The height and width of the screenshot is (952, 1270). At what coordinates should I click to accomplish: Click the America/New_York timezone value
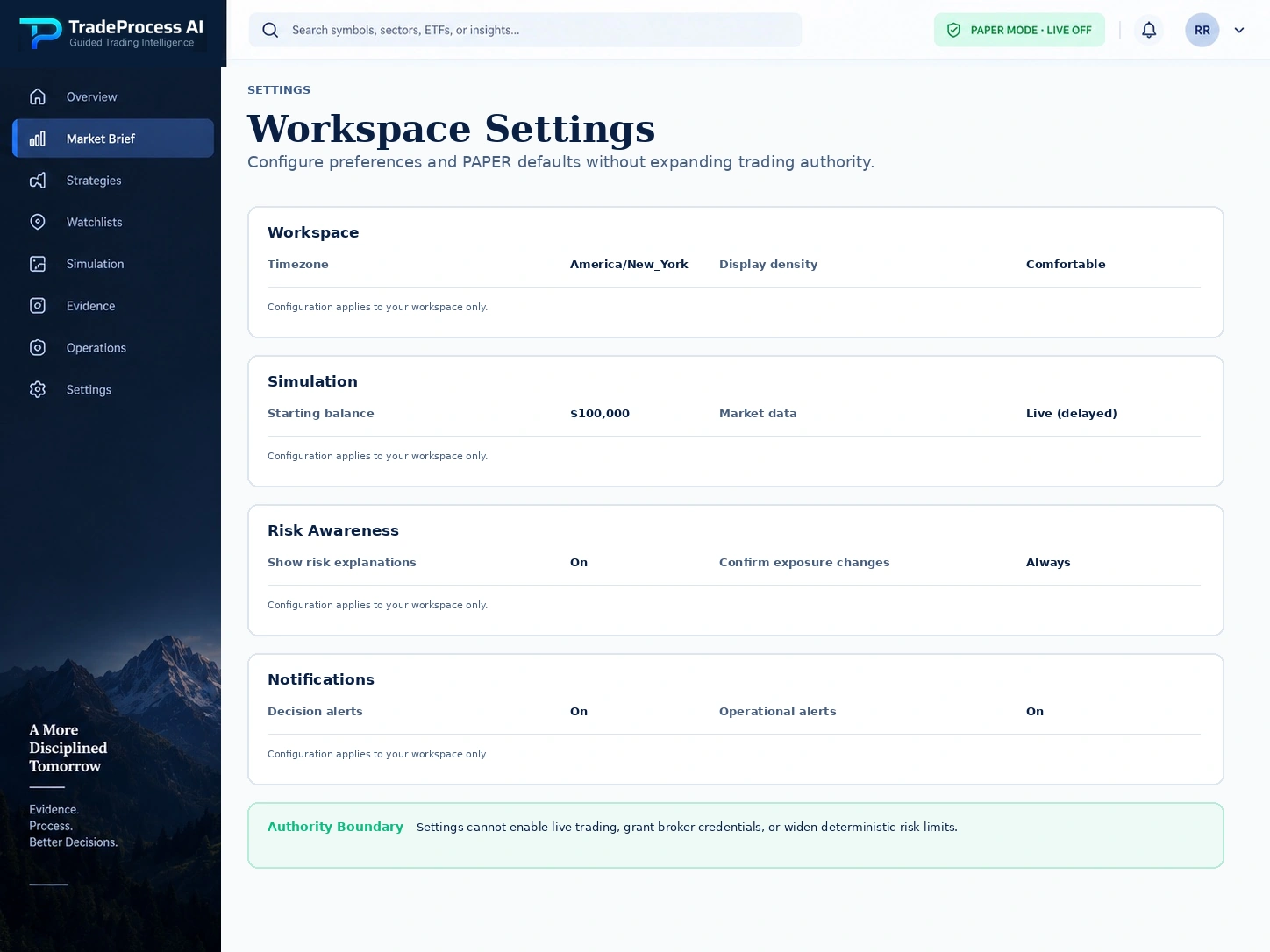tap(629, 264)
